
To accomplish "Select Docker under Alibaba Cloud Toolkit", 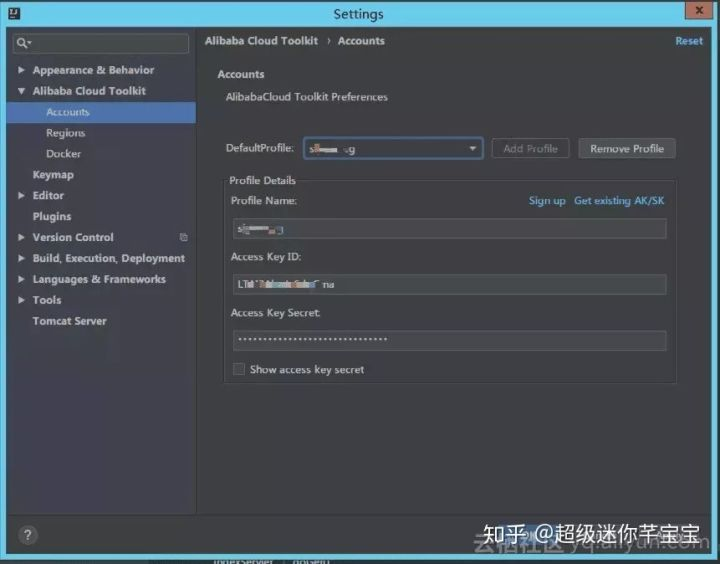I will (x=63, y=154).
